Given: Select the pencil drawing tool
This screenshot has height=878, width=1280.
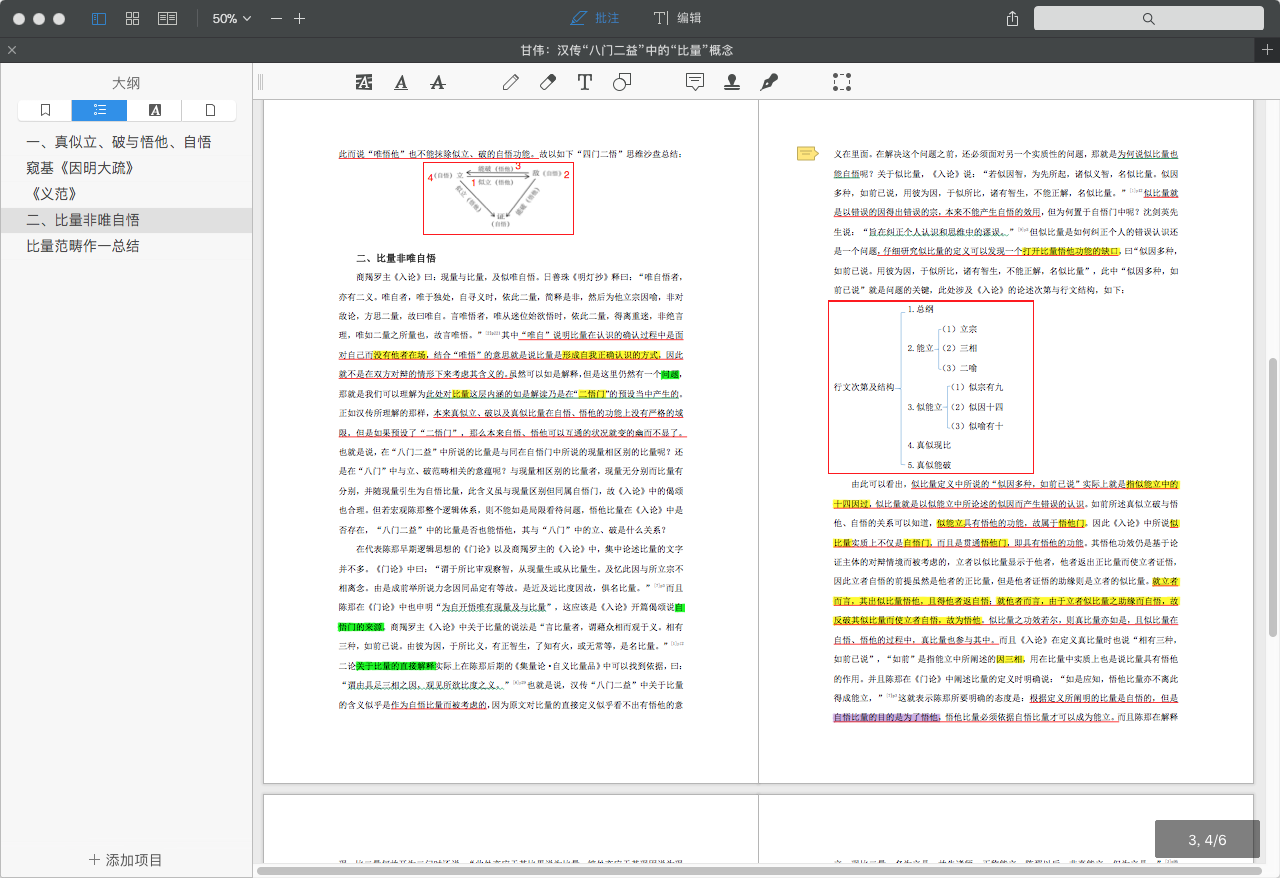Looking at the screenshot, I should pos(511,82).
